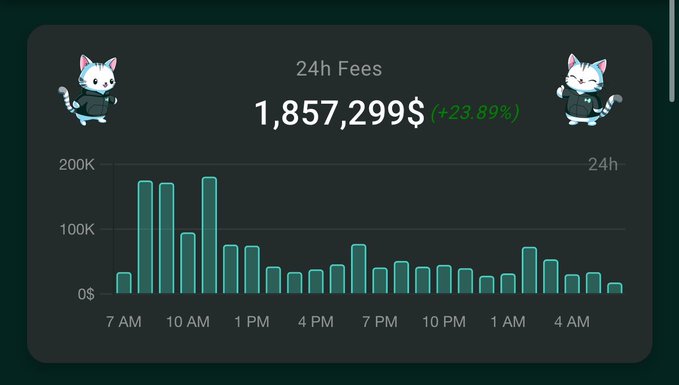Select the 24h timeframe label
This screenshot has width=679, height=385.
click(602, 165)
